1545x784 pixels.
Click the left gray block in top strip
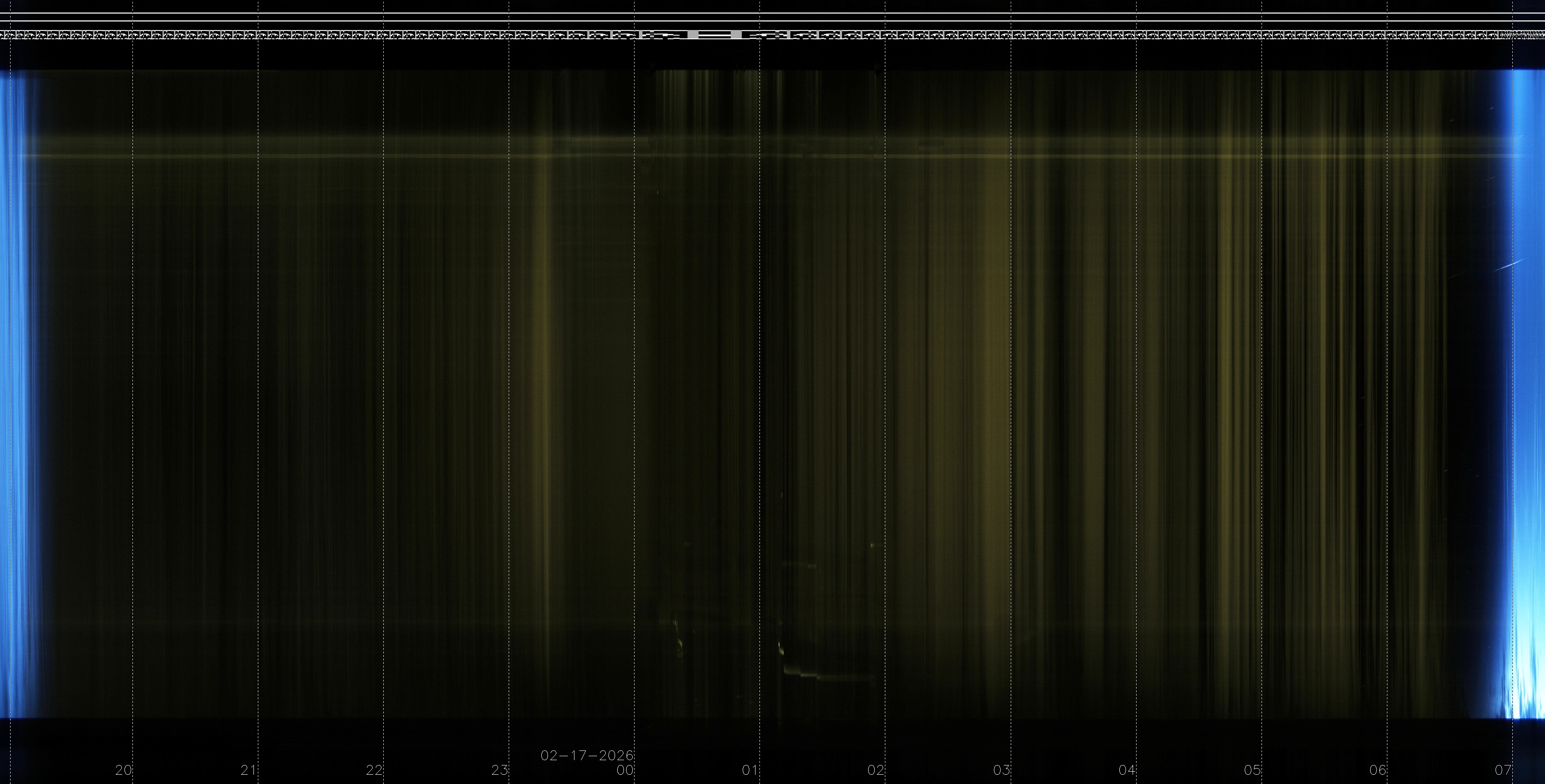click(x=693, y=35)
